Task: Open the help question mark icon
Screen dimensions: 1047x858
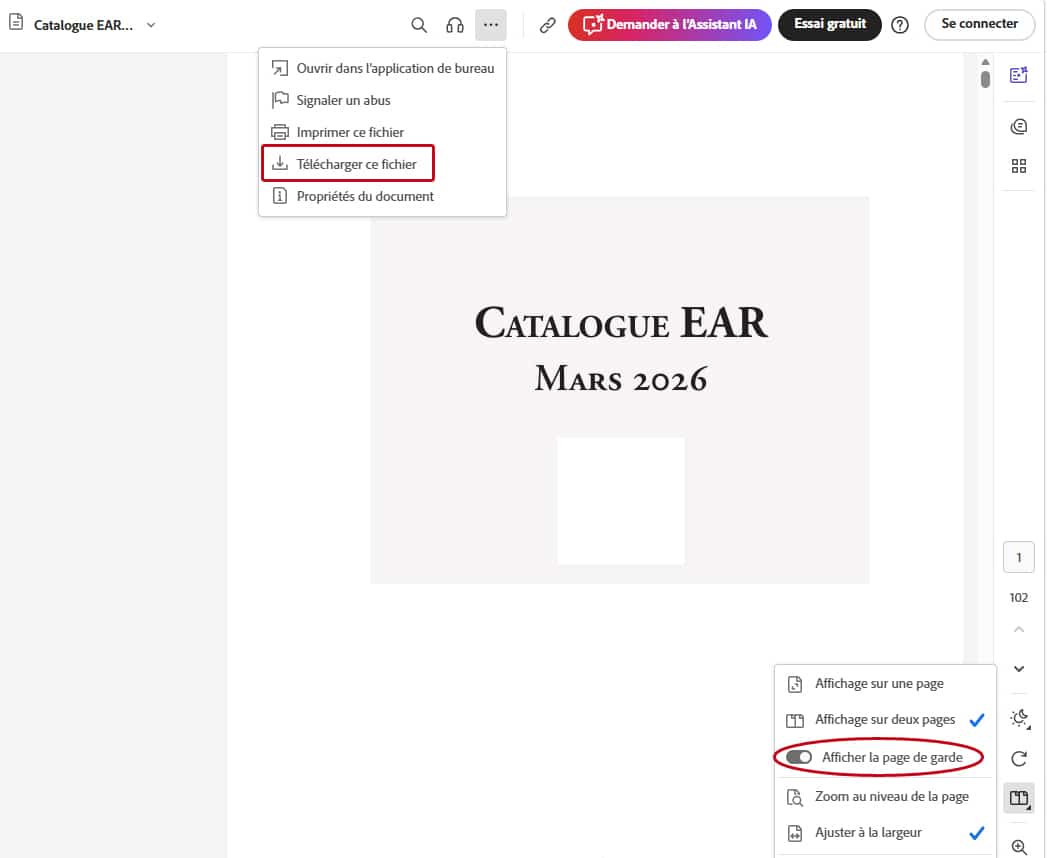Action: click(x=900, y=25)
